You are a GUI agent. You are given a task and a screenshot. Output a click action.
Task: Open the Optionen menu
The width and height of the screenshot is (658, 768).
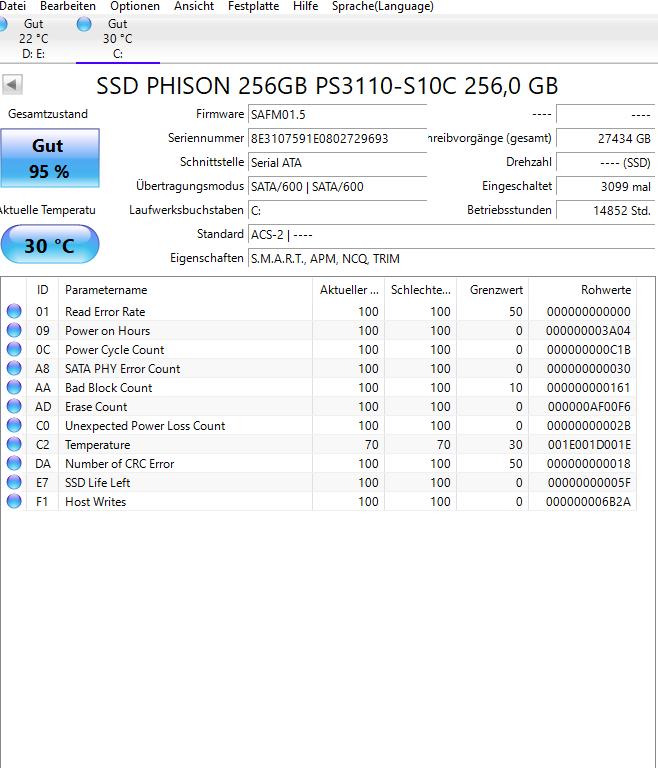coord(135,6)
